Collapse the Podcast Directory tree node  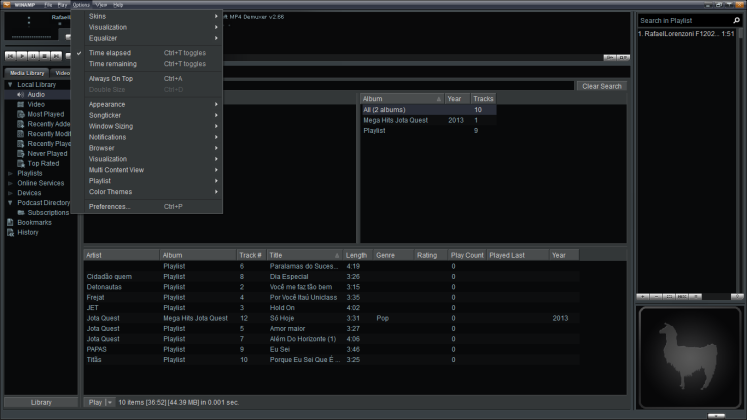click(10, 203)
